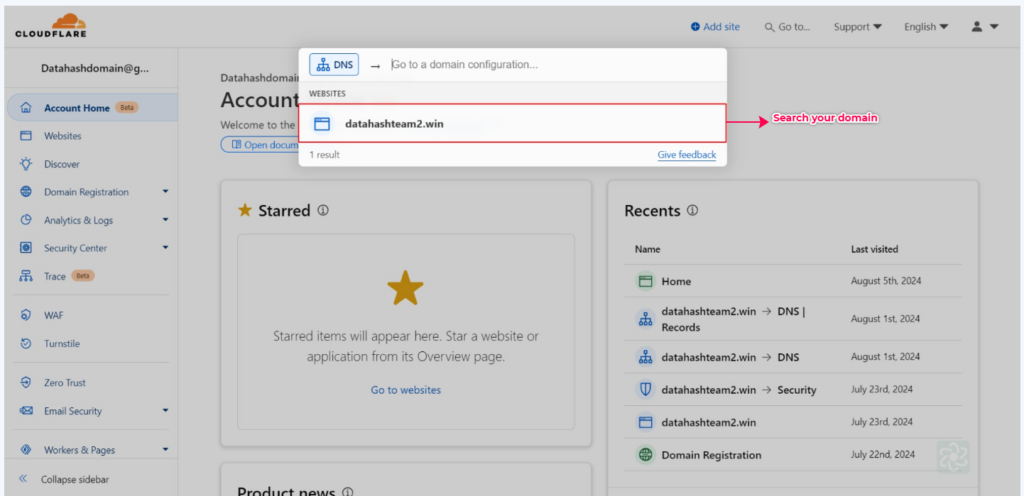Image resolution: width=1024 pixels, height=496 pixels.
Task: Click the Turnstile icon in sidebar
Action: (x=26, y=343)
